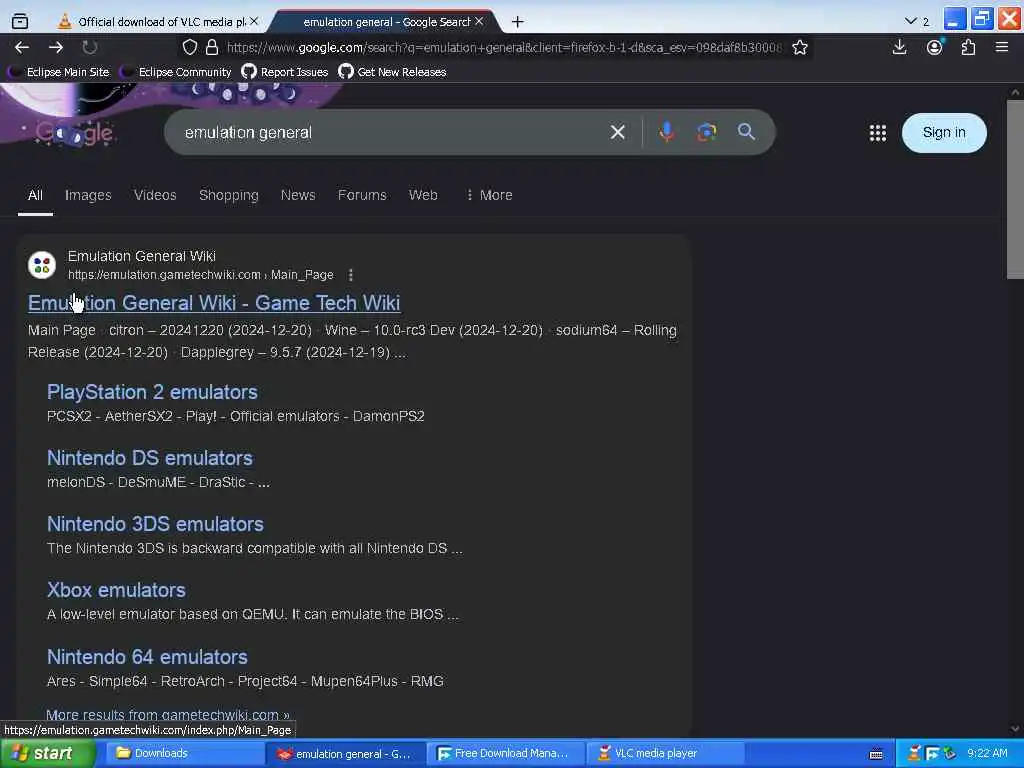Open the PlayStation 2 emulators link
The image size is (1024, 768).
click(x=152, y=392)
